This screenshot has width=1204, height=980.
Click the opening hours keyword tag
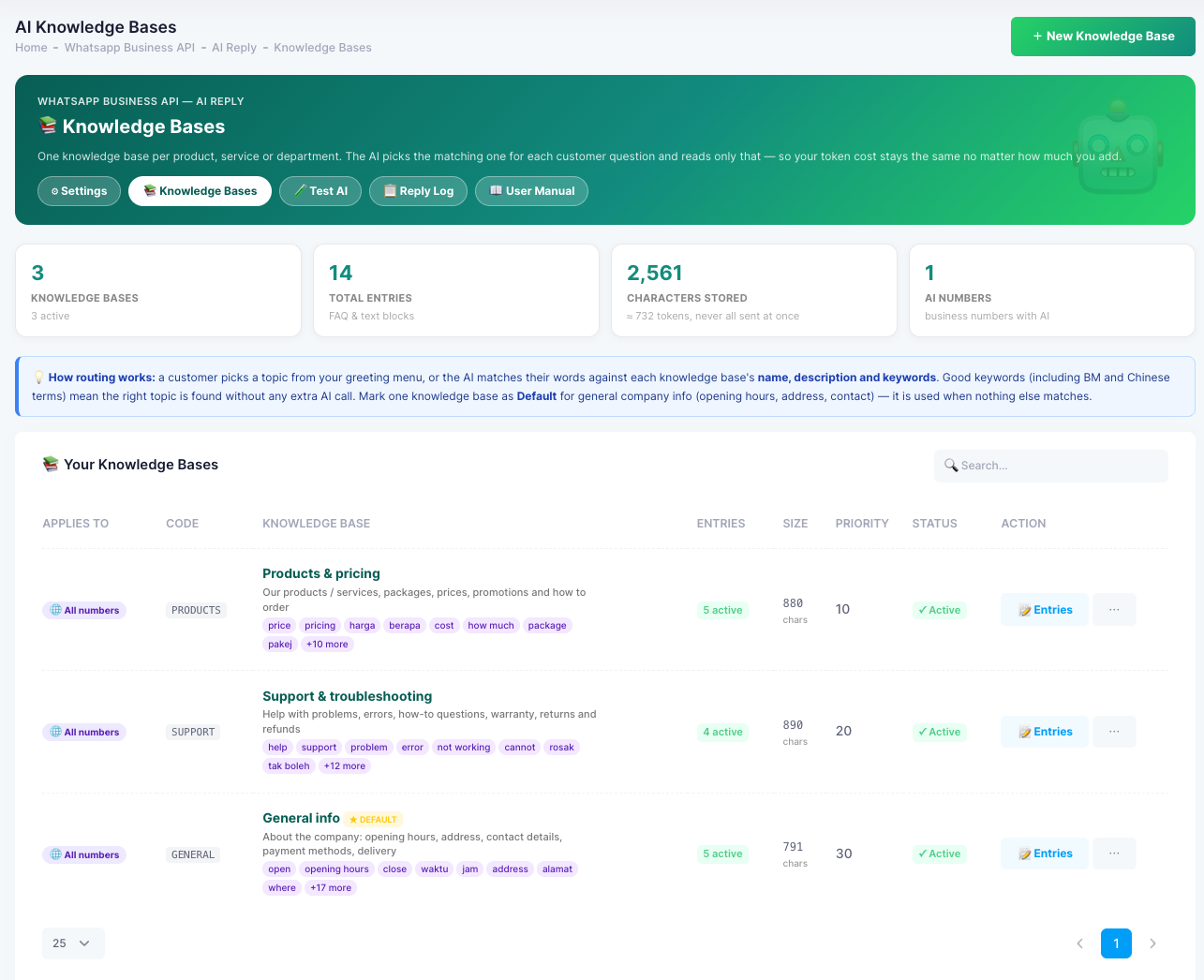(x=336, y=869)
